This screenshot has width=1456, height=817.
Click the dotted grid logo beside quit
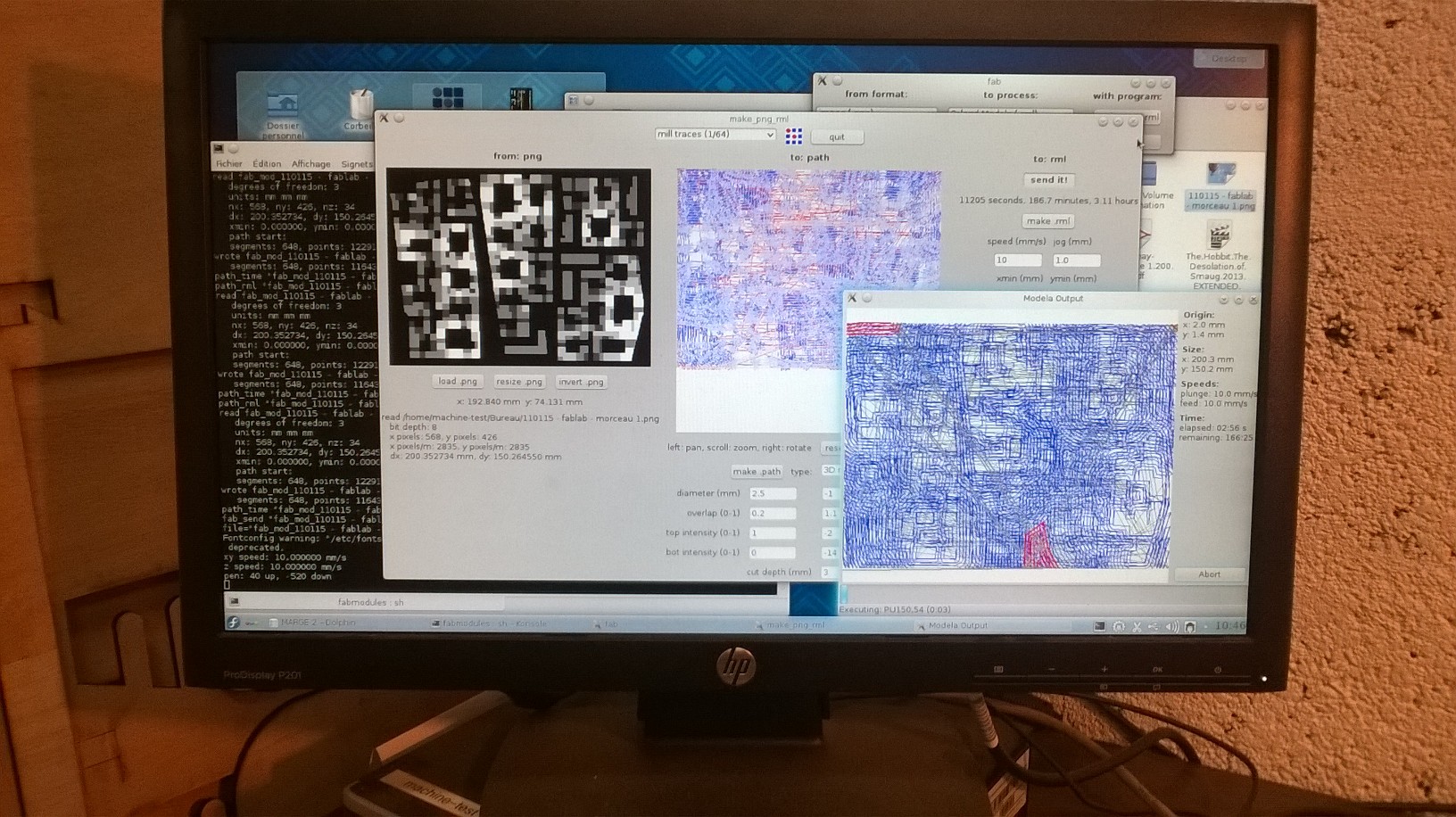[x=793, y=136]
